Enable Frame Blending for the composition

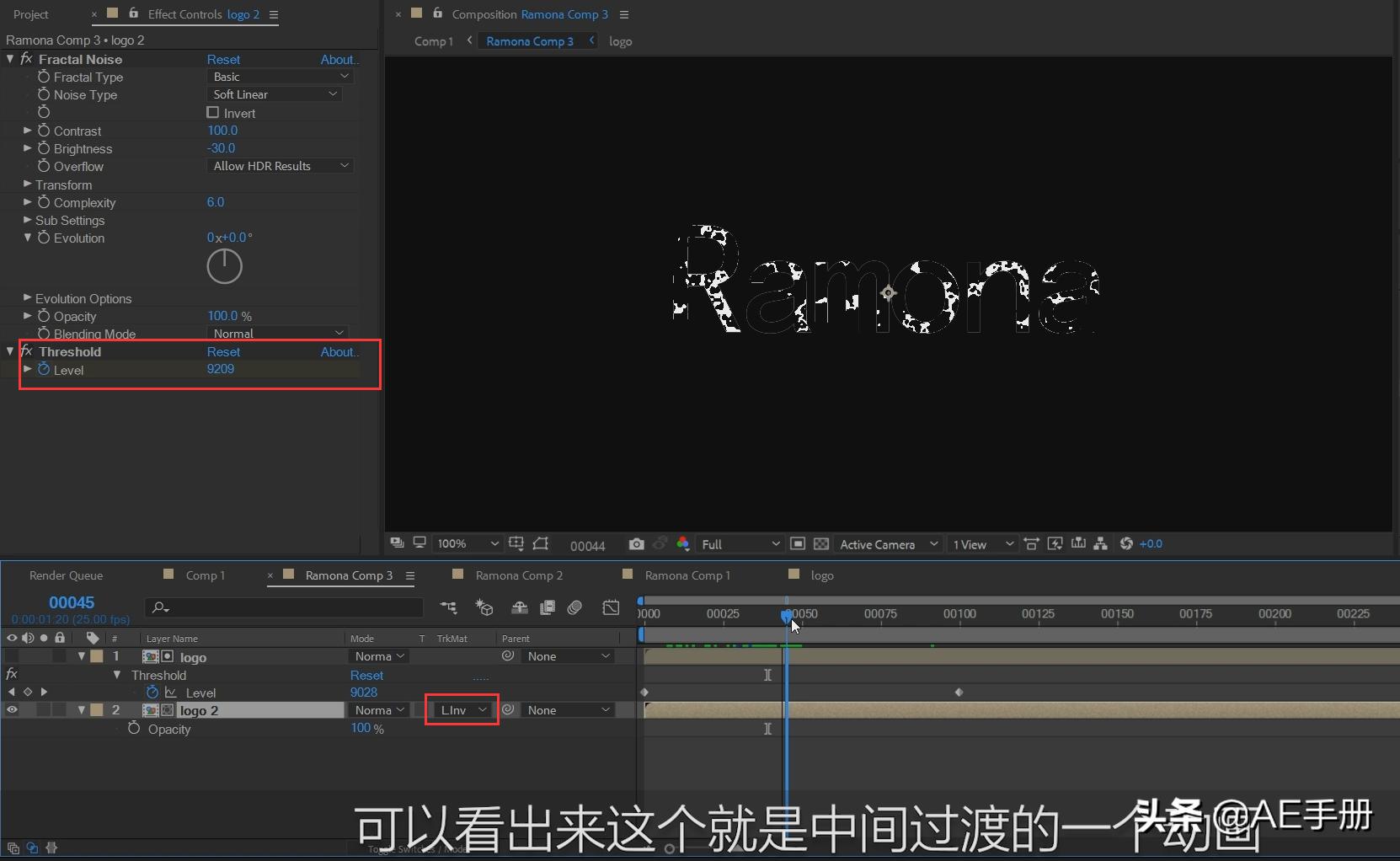(548, 607)
